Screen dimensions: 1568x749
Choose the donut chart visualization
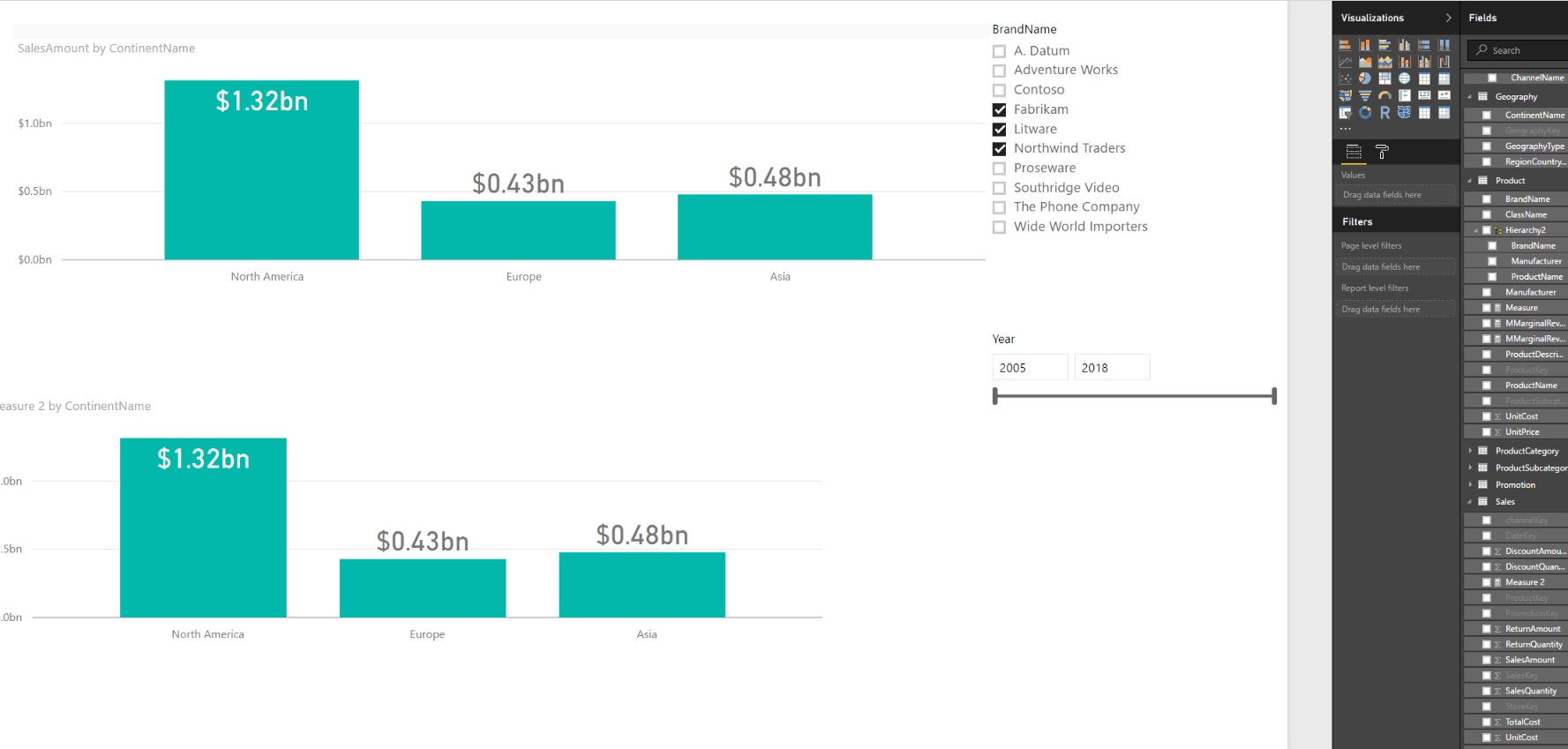point(1365,112)
